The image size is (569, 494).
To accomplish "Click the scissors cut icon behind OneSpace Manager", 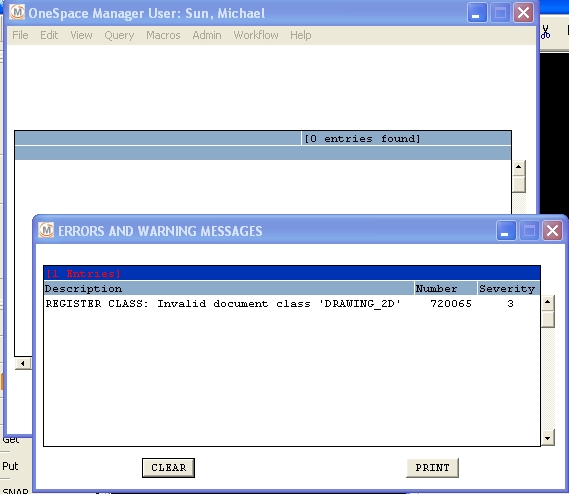I will (545, 32).
